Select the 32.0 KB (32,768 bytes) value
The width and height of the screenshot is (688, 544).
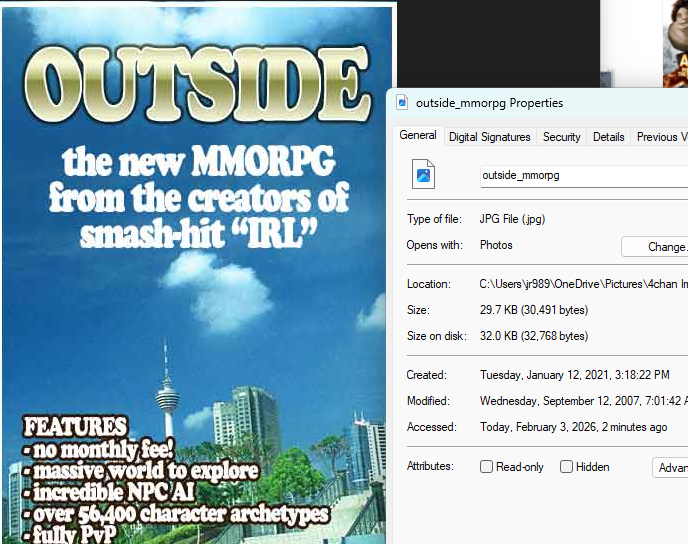pyautogui.click(x=534, y=336)
